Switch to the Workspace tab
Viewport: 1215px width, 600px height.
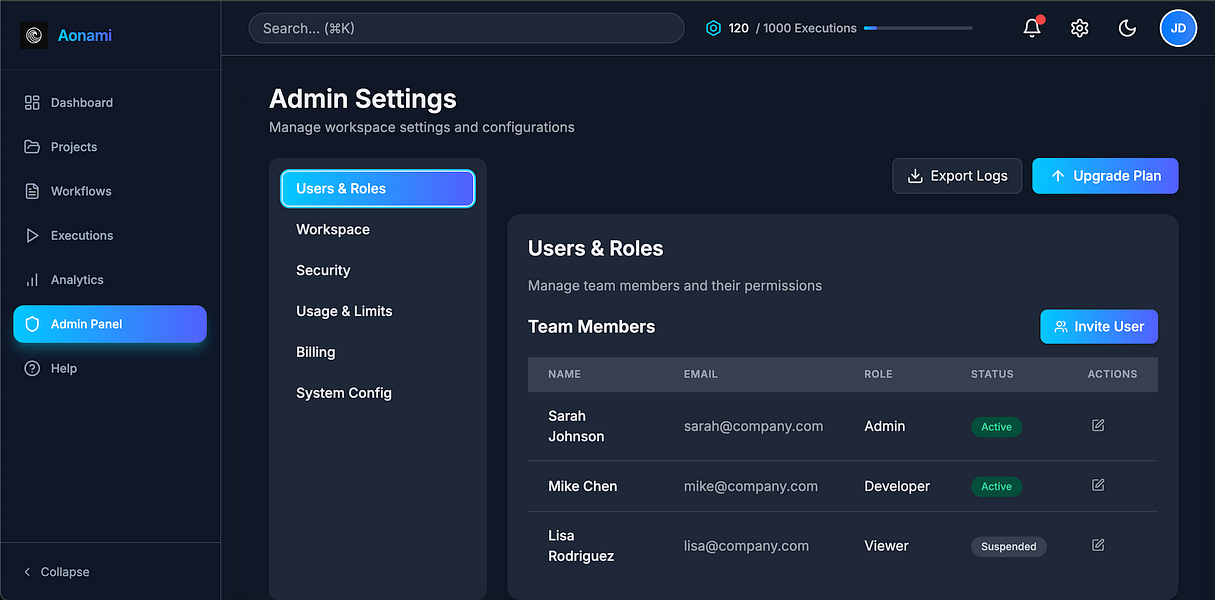[378, 230]
